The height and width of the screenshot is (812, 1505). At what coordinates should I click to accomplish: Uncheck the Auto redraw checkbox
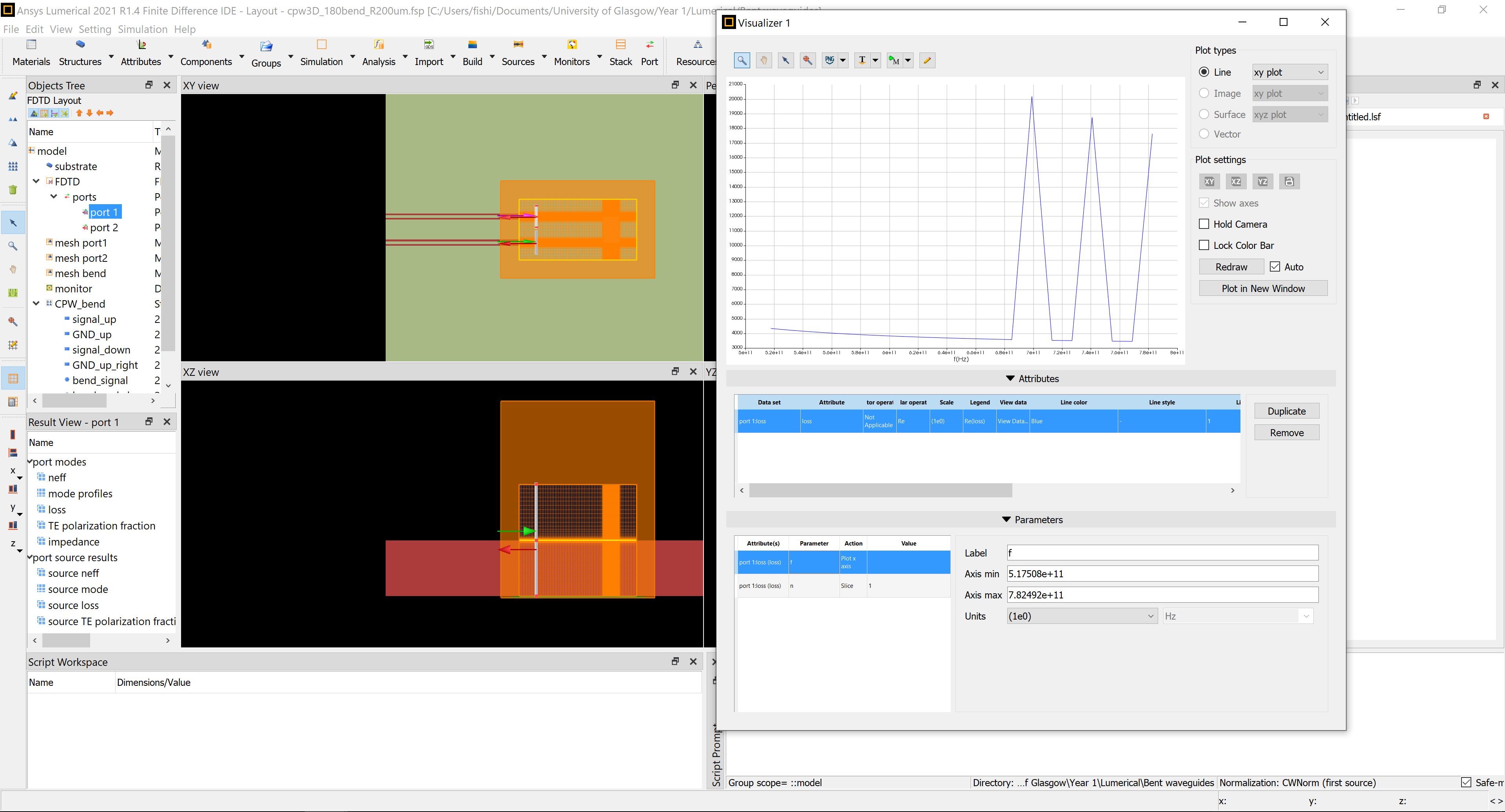tap(1275, 267)
